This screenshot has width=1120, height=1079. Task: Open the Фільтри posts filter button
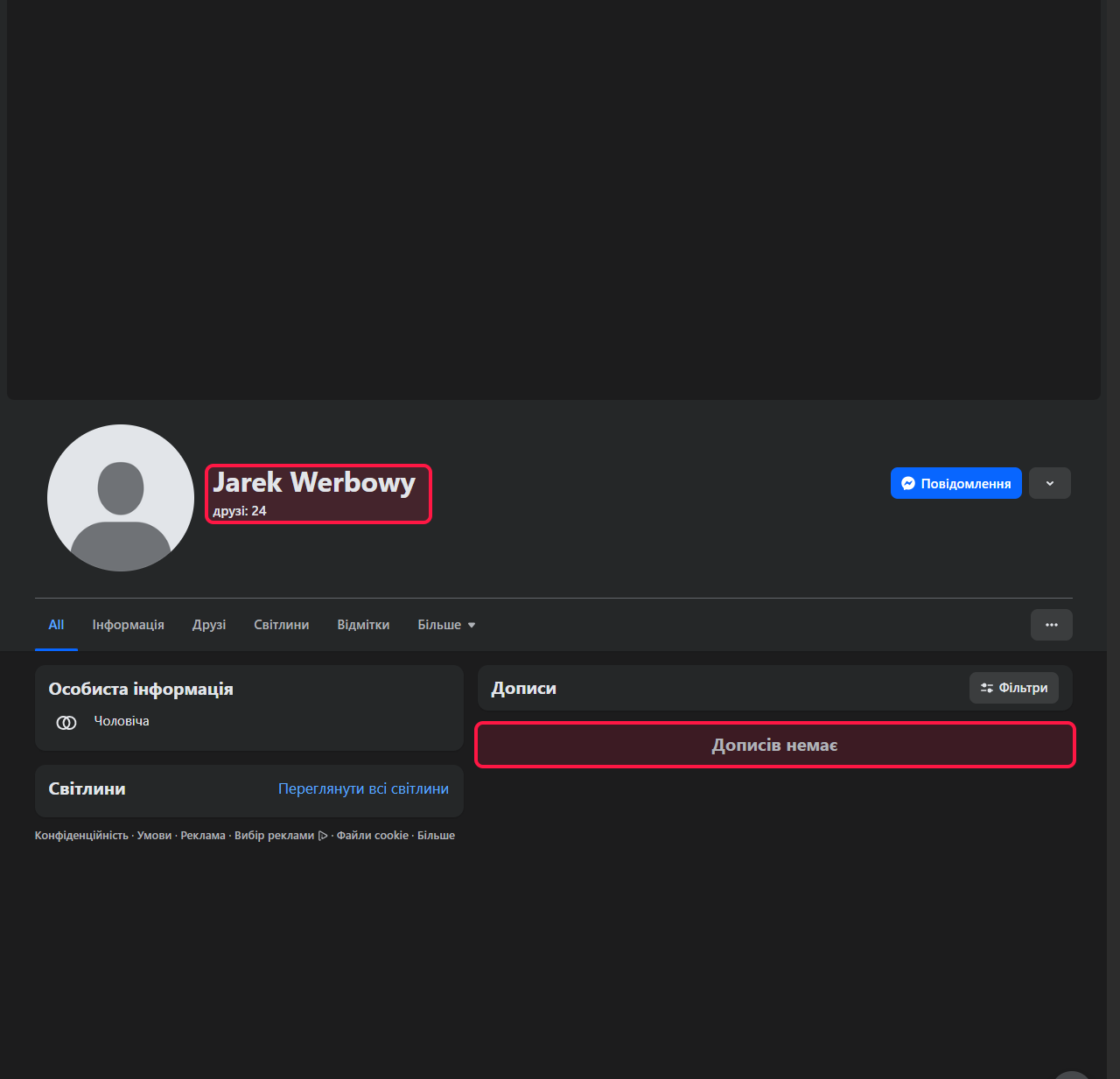point(1014,688)
